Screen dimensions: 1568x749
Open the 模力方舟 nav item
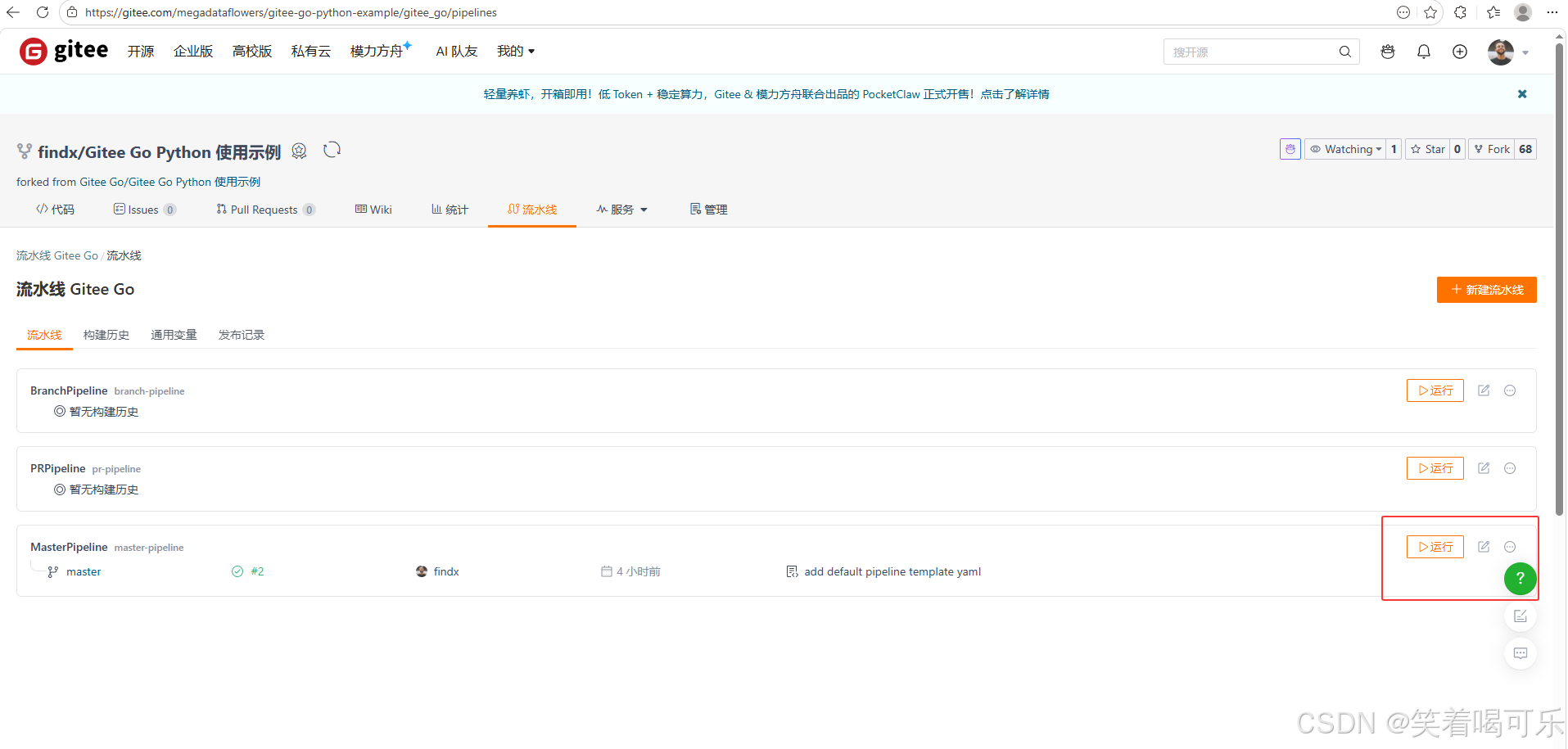(x=380, y=51)
